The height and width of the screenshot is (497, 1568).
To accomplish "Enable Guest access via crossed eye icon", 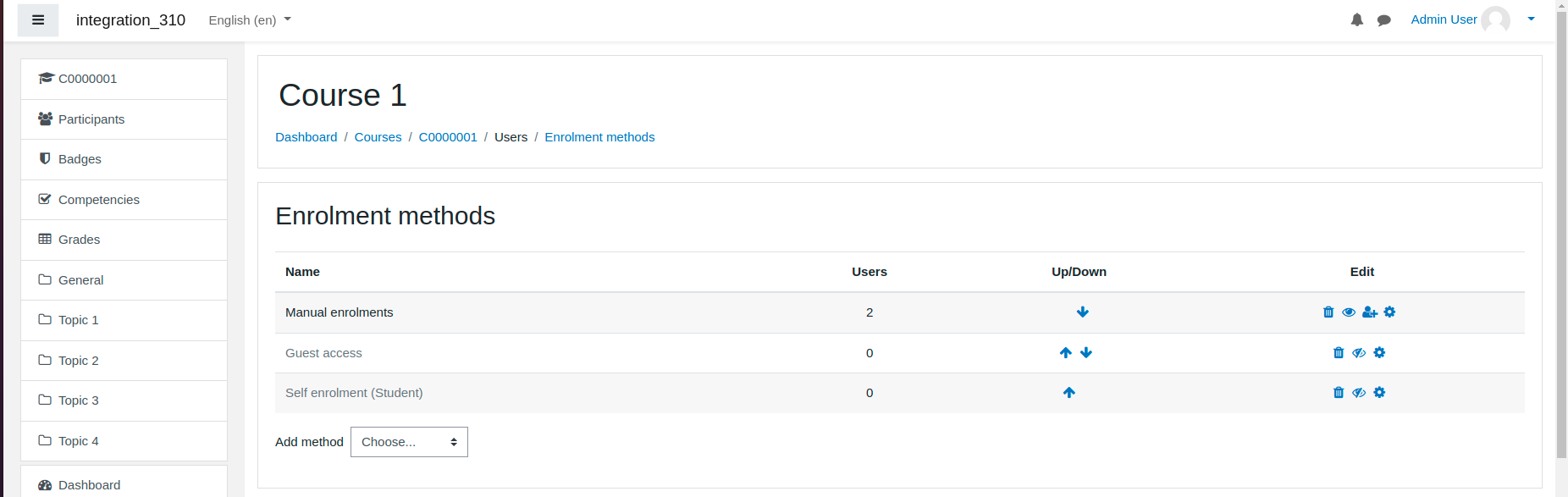I will [1359, 353].
